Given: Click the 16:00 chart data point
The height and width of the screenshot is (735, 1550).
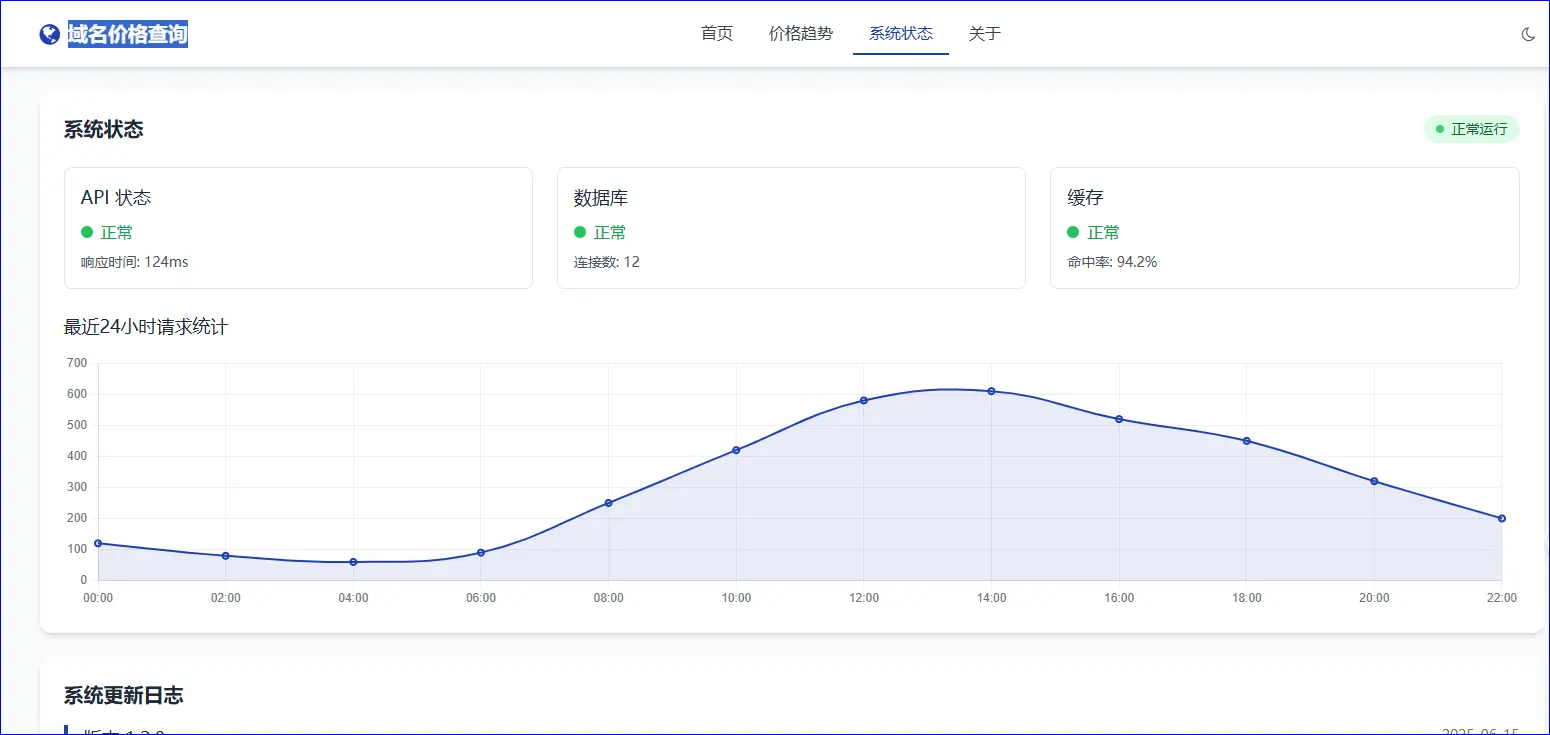Looking at the screenshot, I should click(1119, 419).
